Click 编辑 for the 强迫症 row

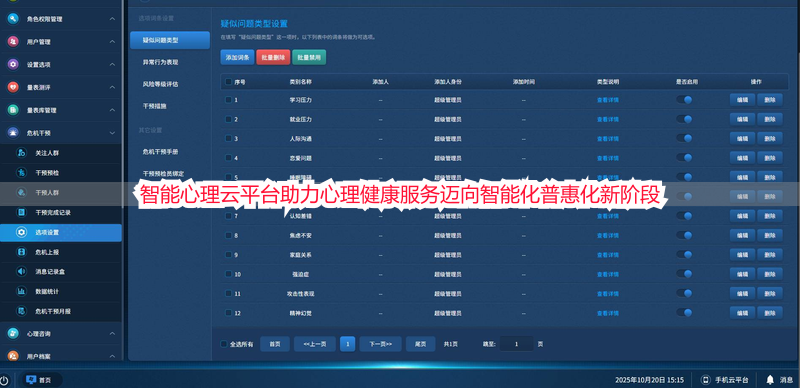click(742, 274)
